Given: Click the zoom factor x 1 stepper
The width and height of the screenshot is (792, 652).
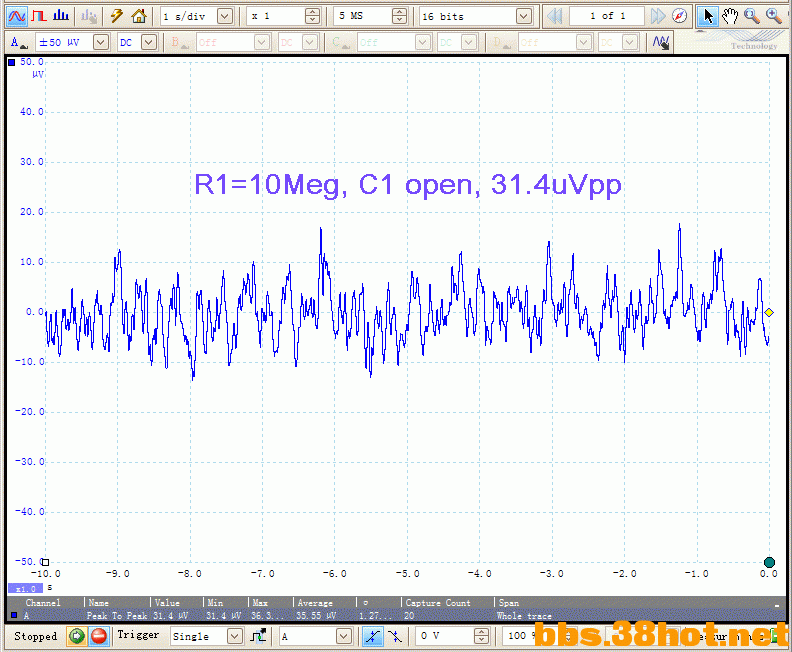Looking at the screenshot, I should click(313, 17).
